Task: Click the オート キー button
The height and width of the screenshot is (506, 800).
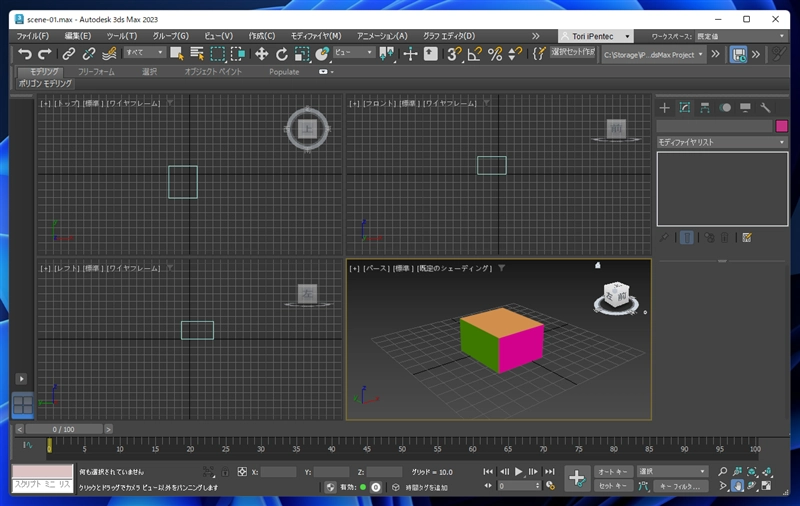Action: click(613, 472)
